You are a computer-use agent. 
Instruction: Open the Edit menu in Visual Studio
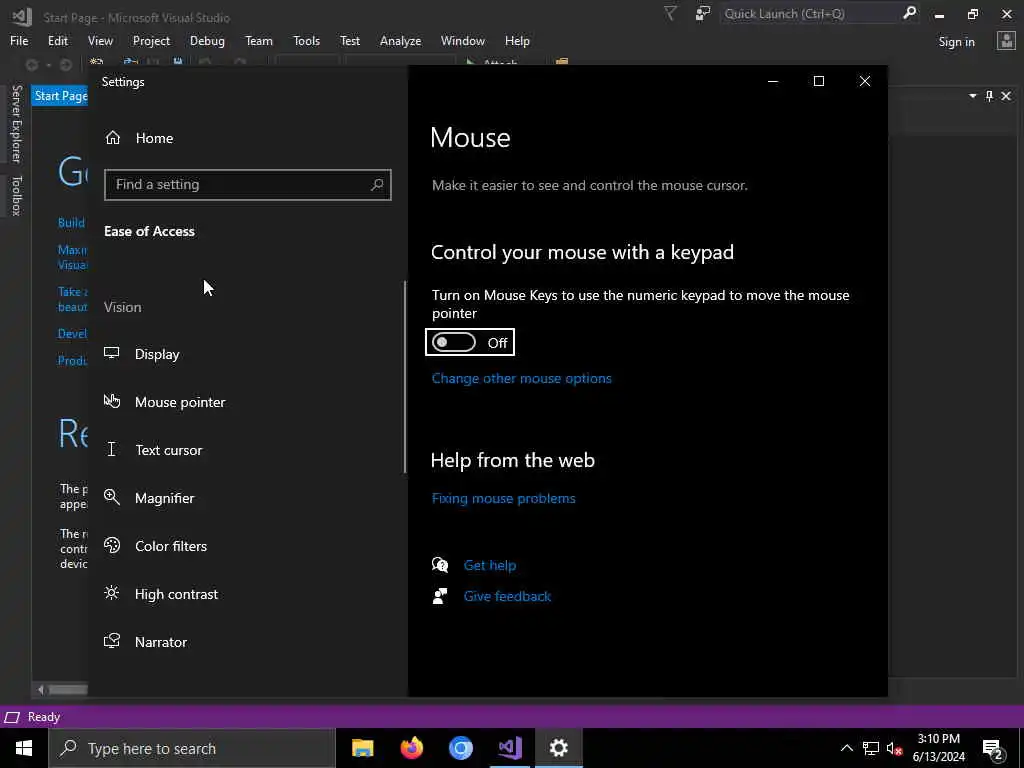coord(57,40)
